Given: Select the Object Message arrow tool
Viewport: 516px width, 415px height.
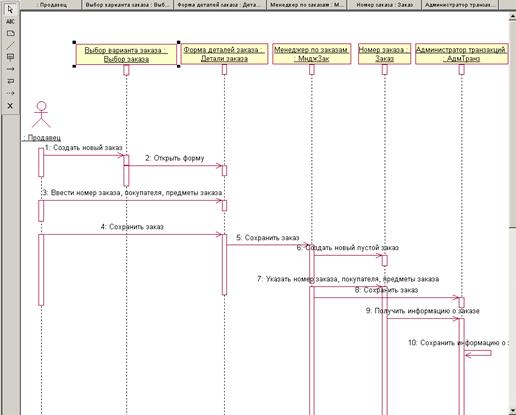Looking at the screenshot, I should 10,69.
